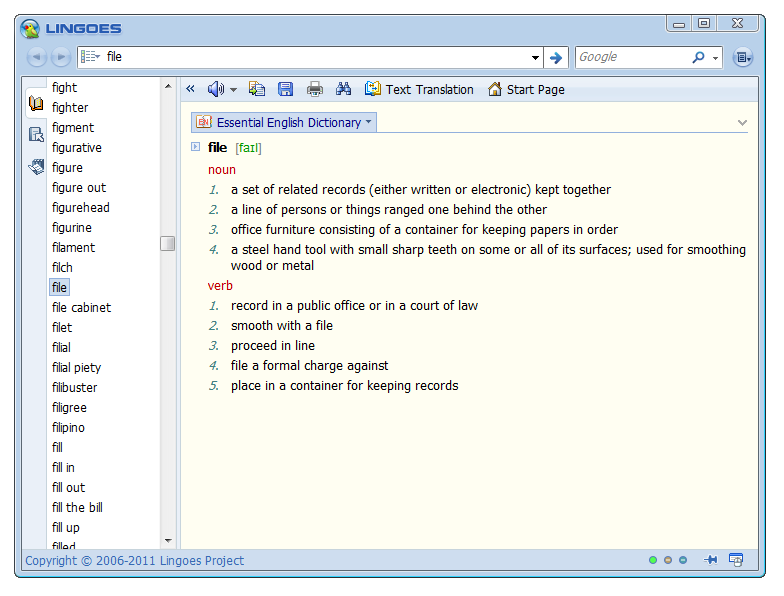Select 'figure out' in word list

click(x=79, y=188)
